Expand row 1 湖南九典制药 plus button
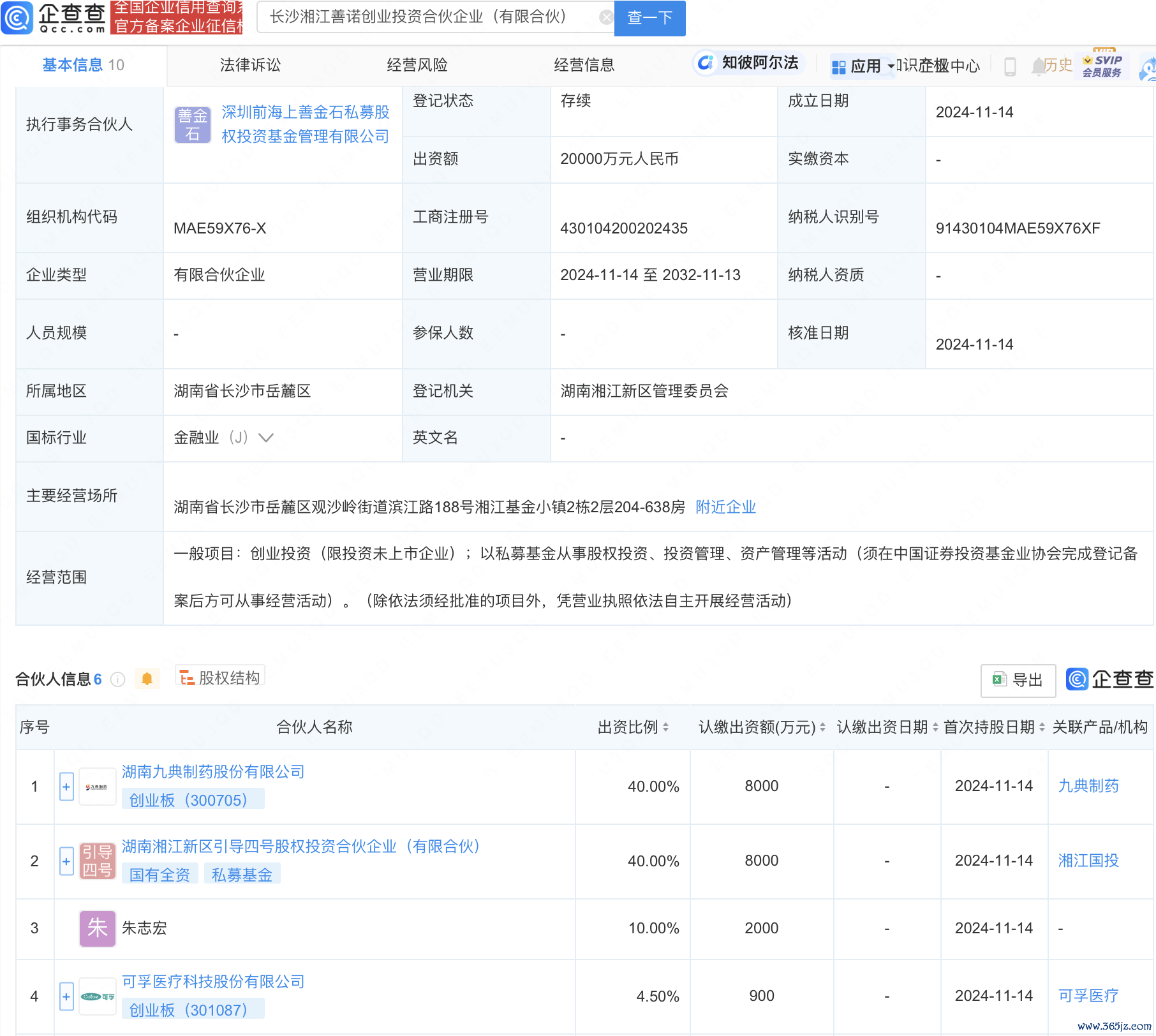Image resolution: width=1156 pixels, height=1036 pixels. (x=66, y=787)
